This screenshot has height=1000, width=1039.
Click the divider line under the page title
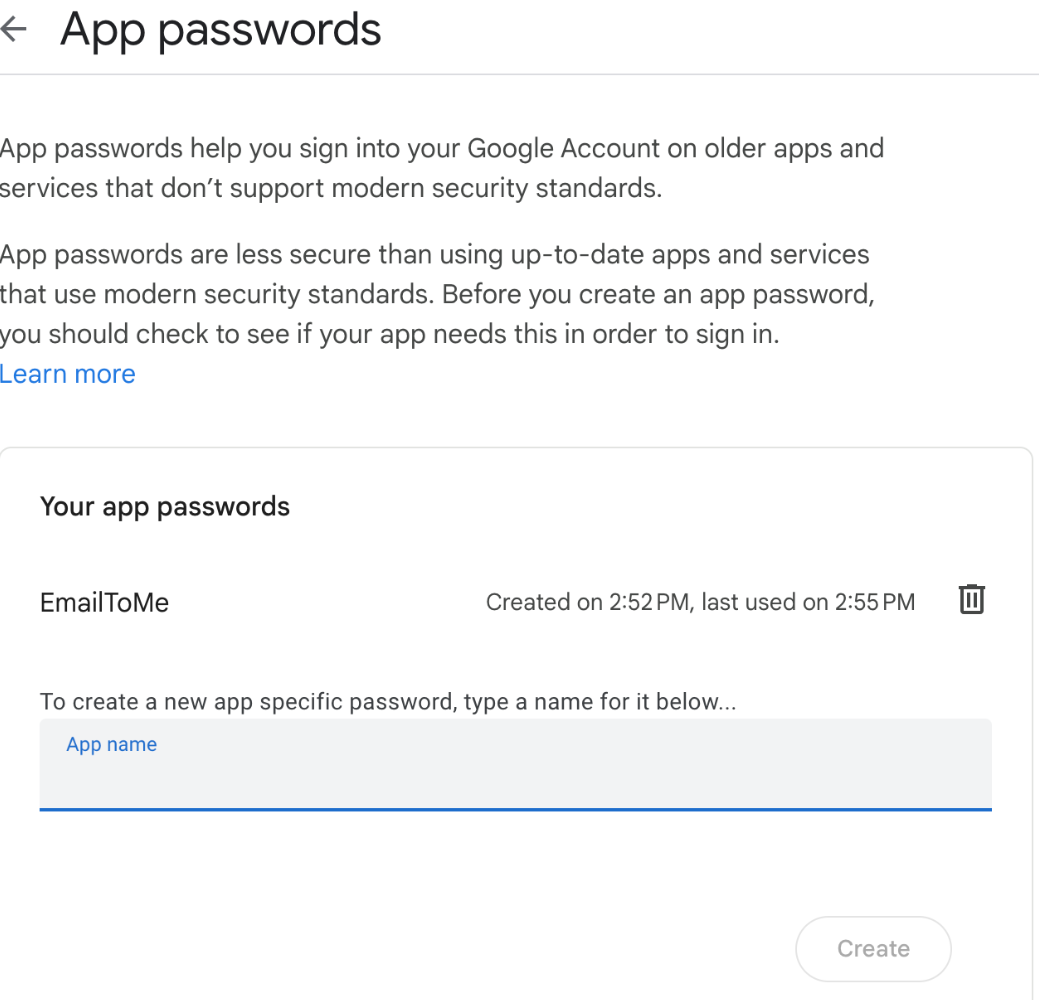pos(519,74)
